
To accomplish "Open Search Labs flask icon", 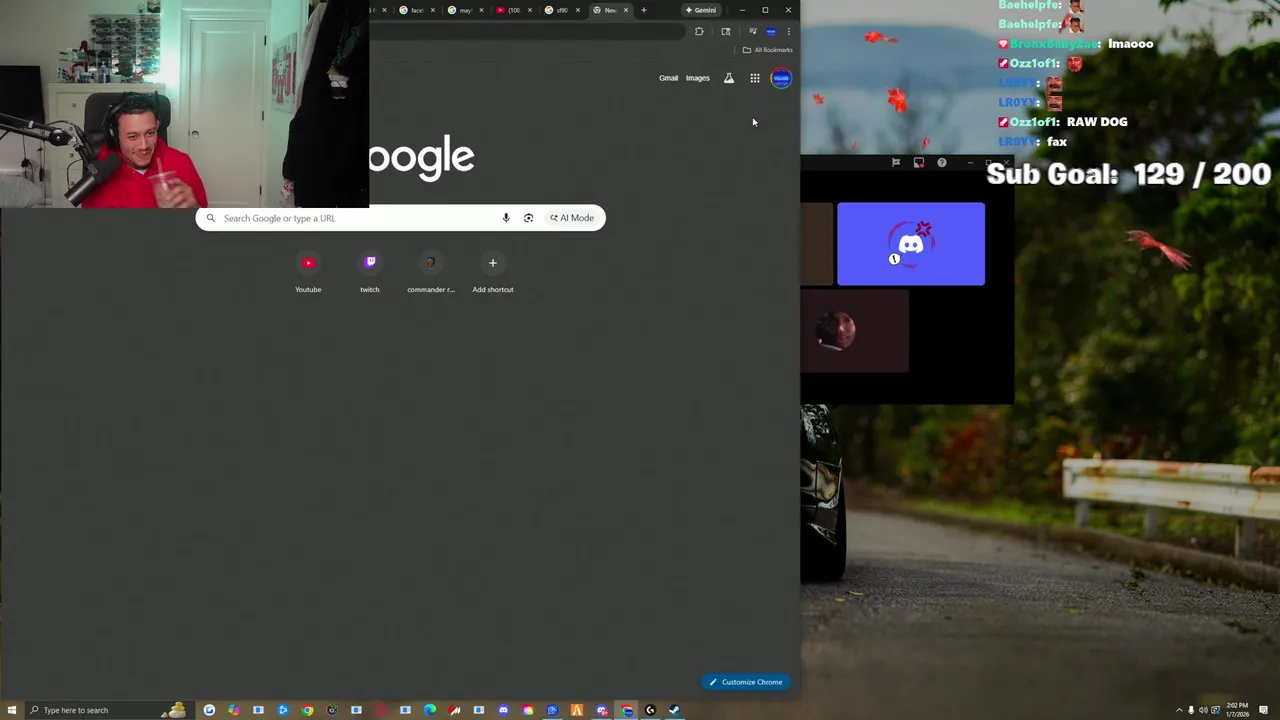I will [x=729, y=78].
